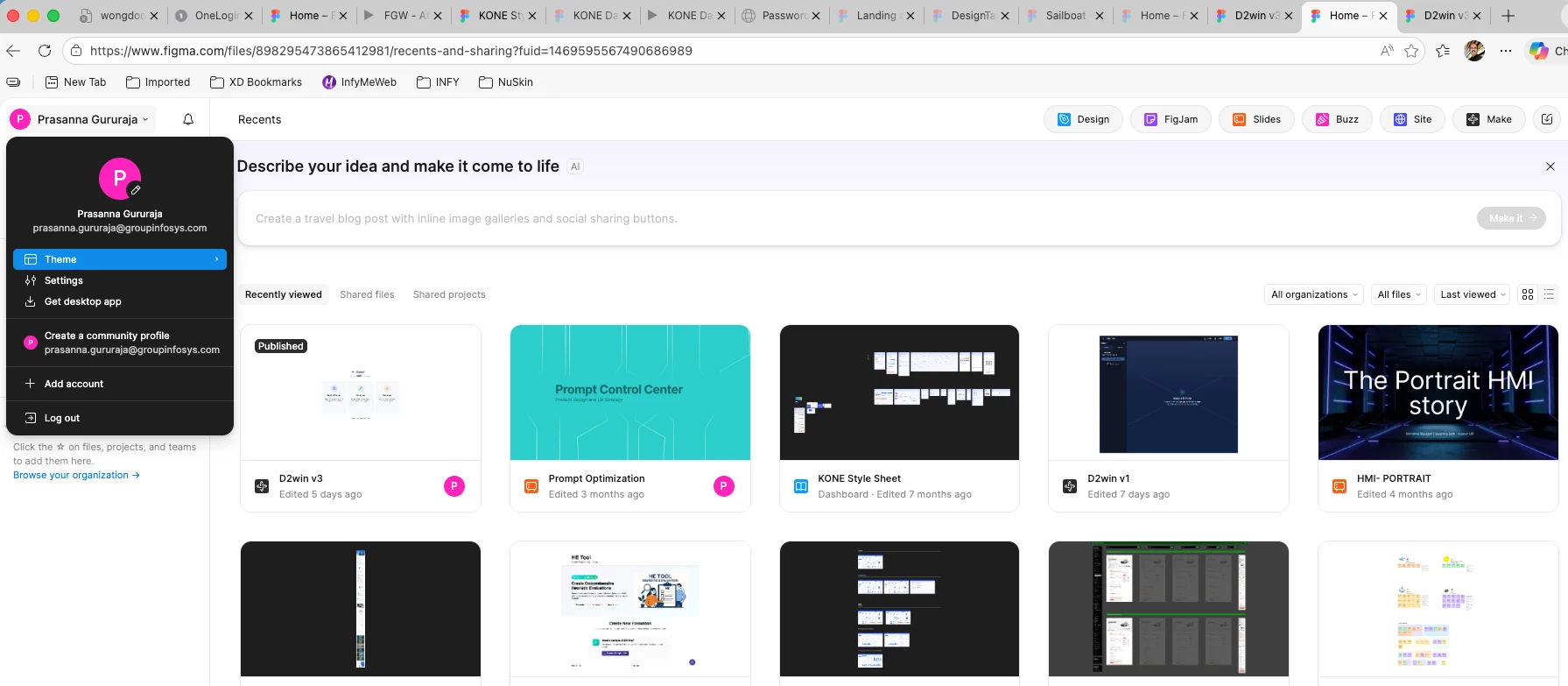Open The Portrait HMI story thumbnail
The image size is (1568, 686).
[1438, 393]
